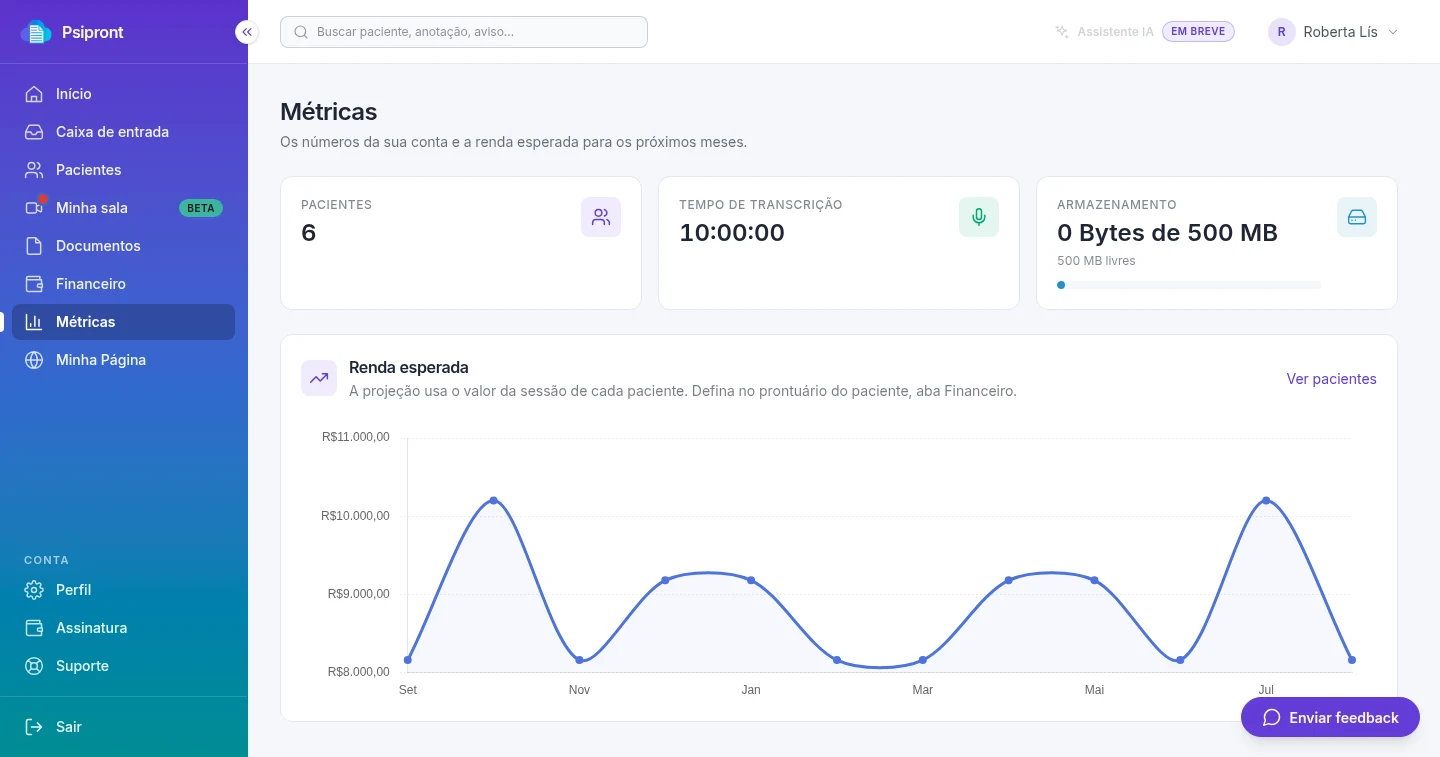Click the Pacientes people icon in sidebar
The width and height of the screenshot is (1440, 757).
[x=34, y=170]
